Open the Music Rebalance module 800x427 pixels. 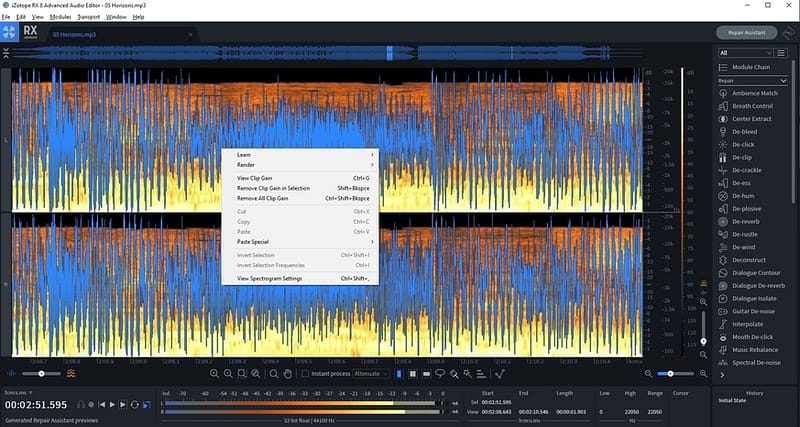pyautogui.click(x=749, y=350)
